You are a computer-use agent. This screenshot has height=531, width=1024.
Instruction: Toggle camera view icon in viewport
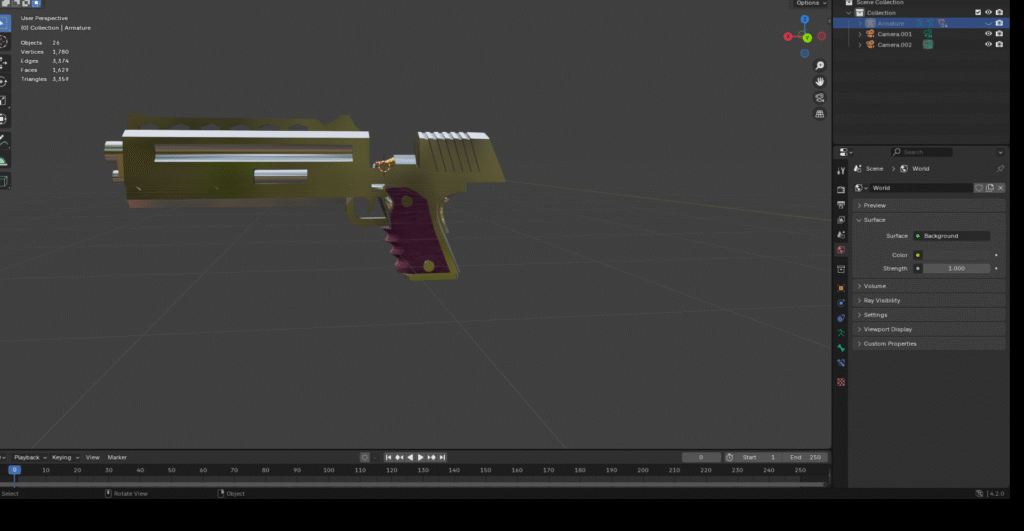819,98
